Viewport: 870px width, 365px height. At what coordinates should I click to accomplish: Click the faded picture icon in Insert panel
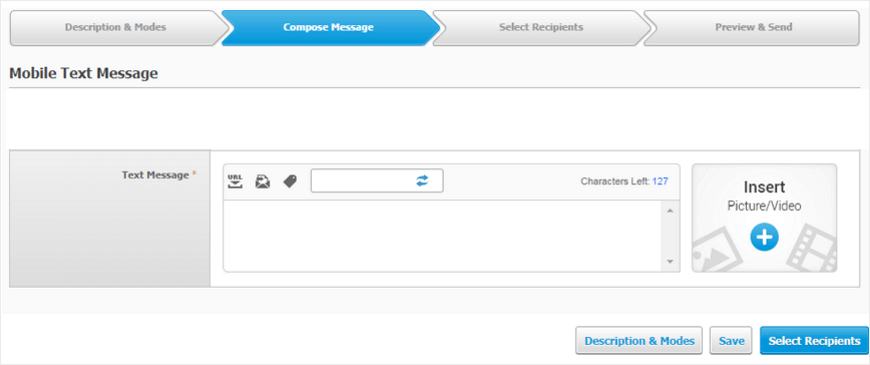coord(714,252)
